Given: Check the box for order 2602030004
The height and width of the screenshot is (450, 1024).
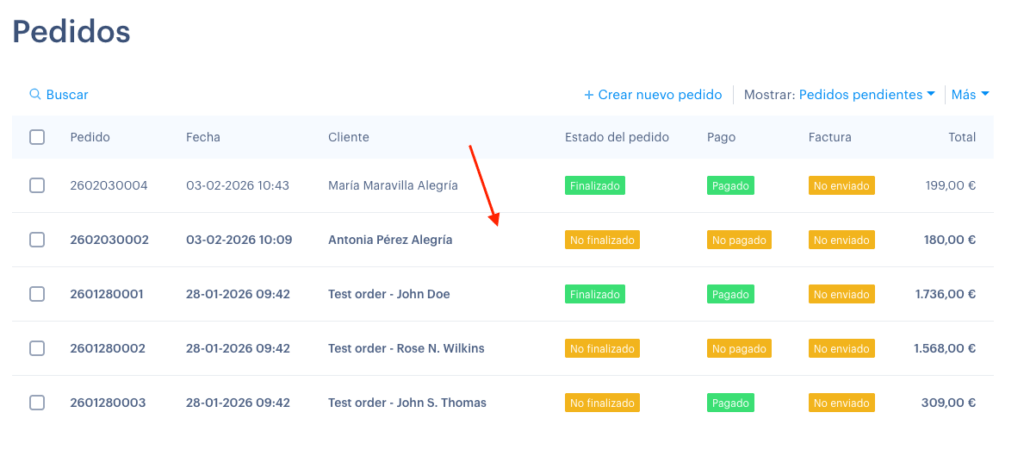Looking at the screenshot, I should tap(37, 185).
